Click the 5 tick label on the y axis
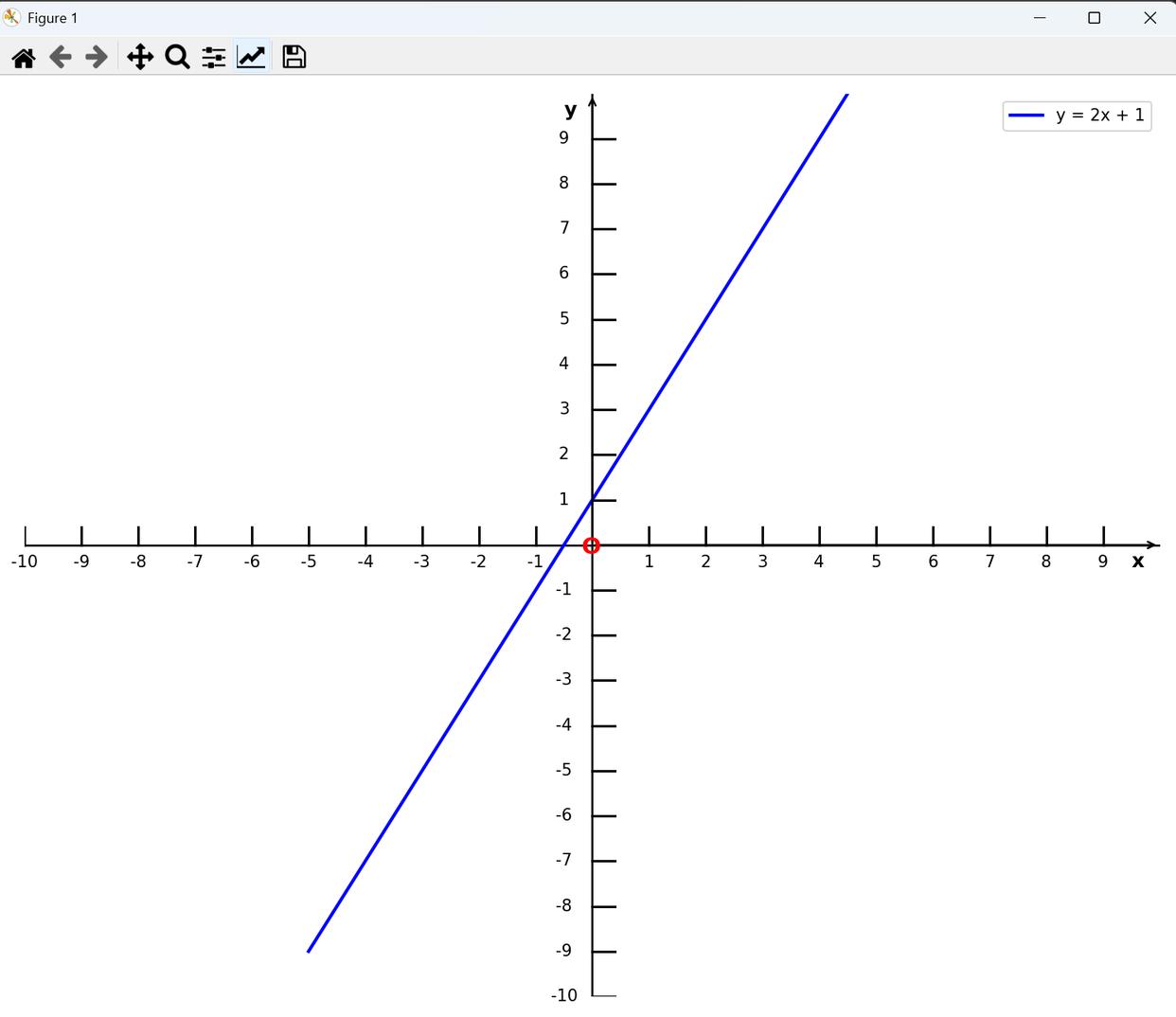This screenshot has height=1017, width=1176. pyautogui.click(x=564, y=318)
